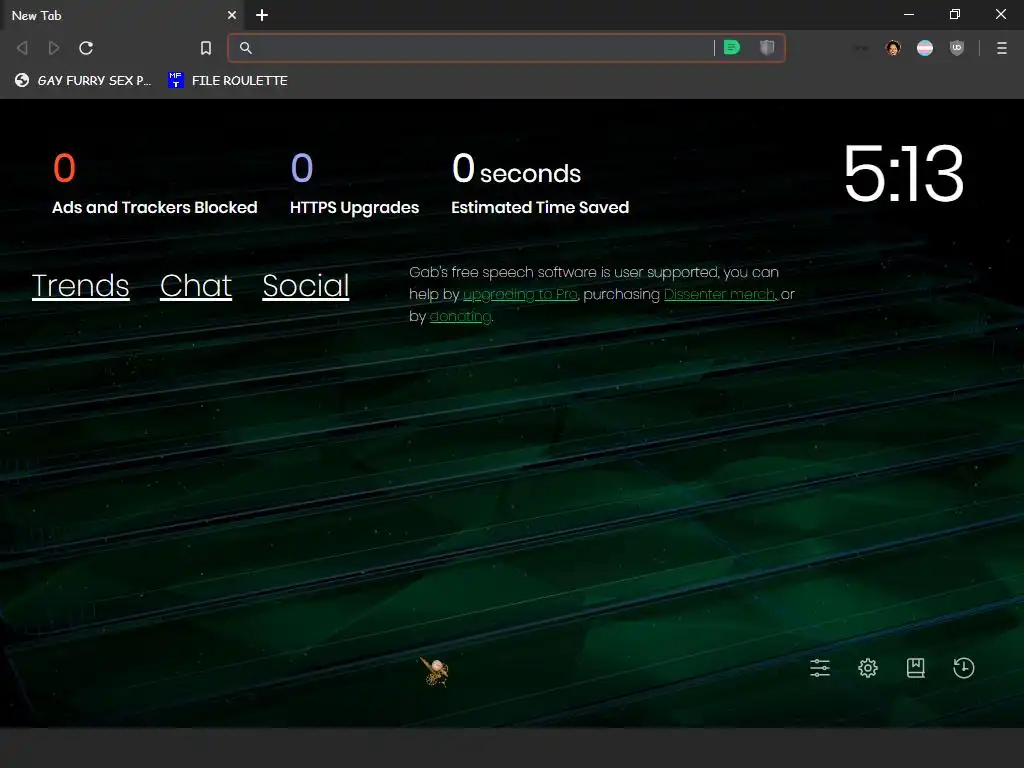Click the Estimated Time Saved label
This screenshot has width=1024, height=768.
[x=540, y=208]
